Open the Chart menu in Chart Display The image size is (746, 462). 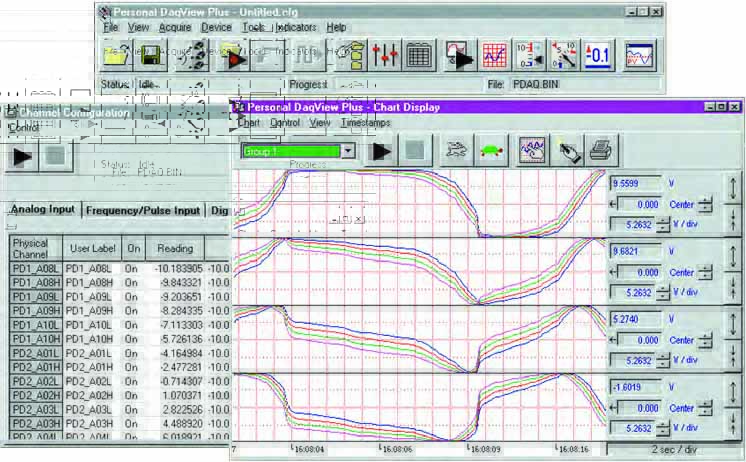249,123
